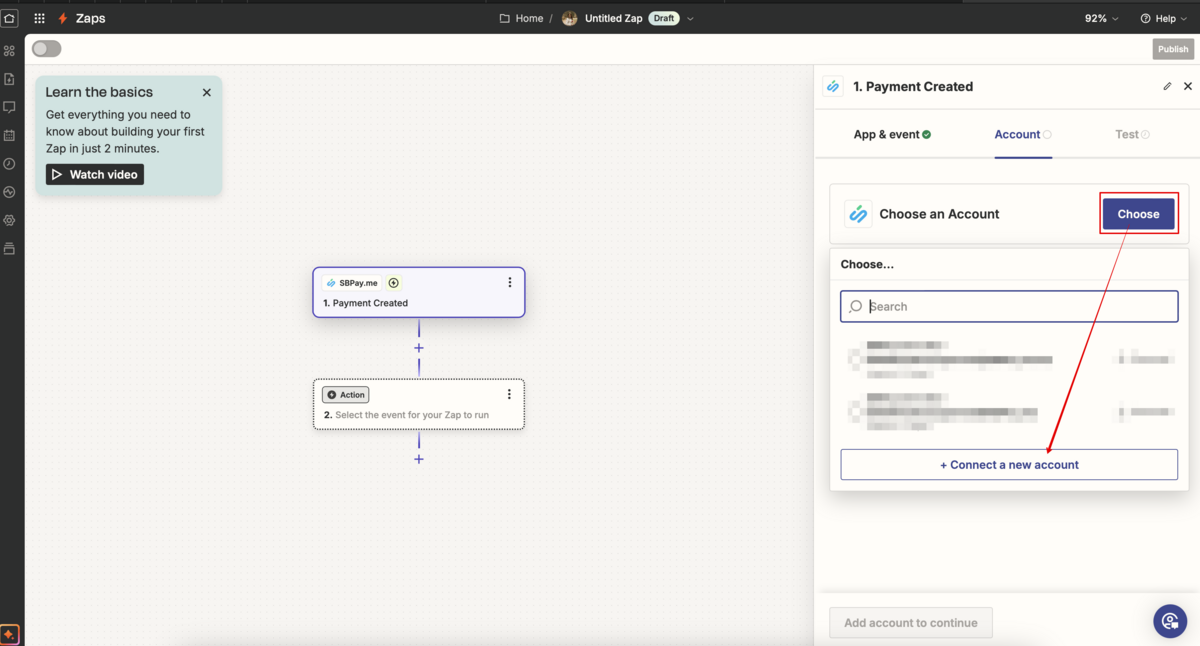Open the activity pulse sidebar icon
Image resolution: width=1200 pixels, height=646 pixels.
tap(10, 192)
